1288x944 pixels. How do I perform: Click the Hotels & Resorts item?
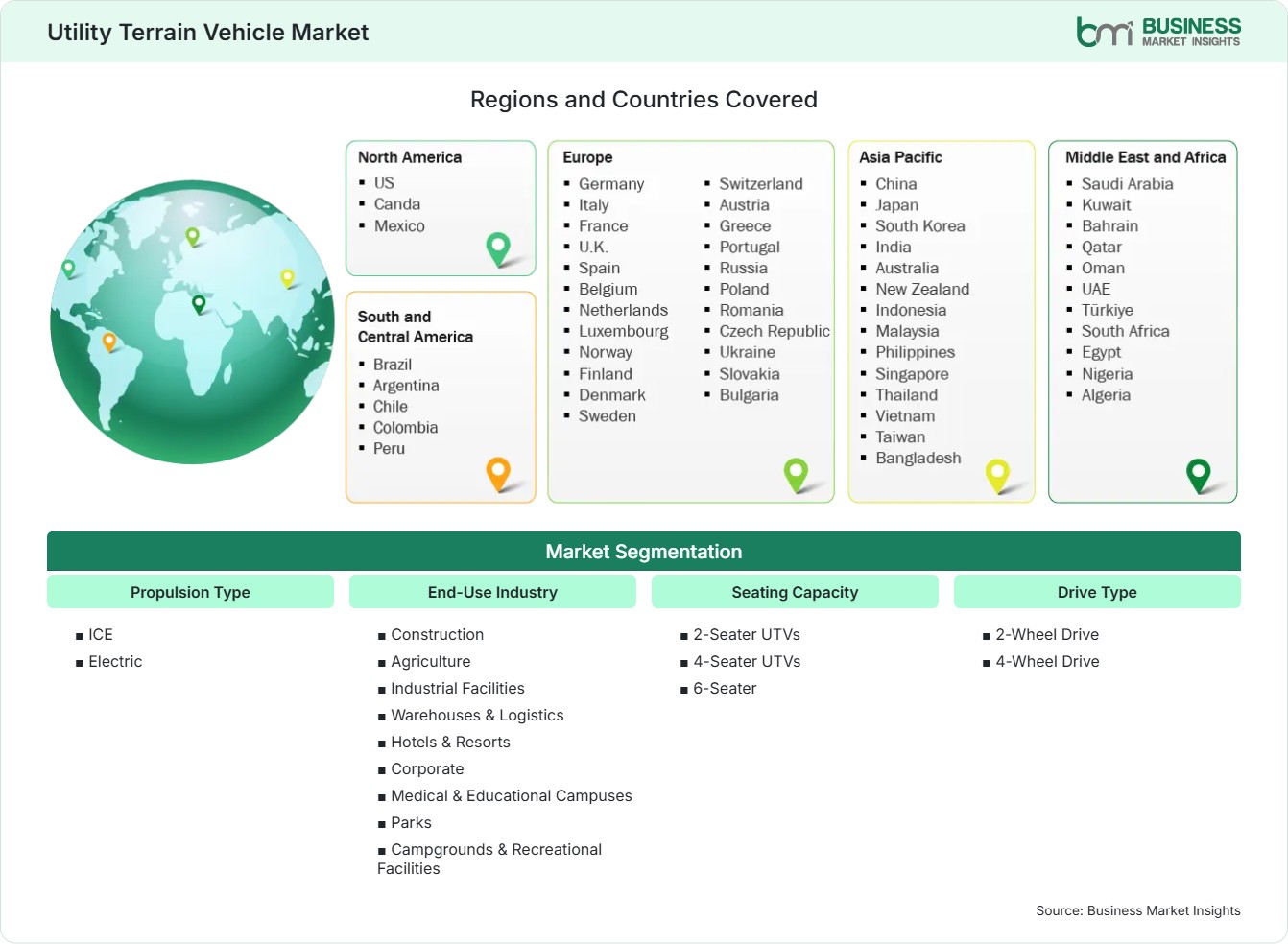pos(450,743)
